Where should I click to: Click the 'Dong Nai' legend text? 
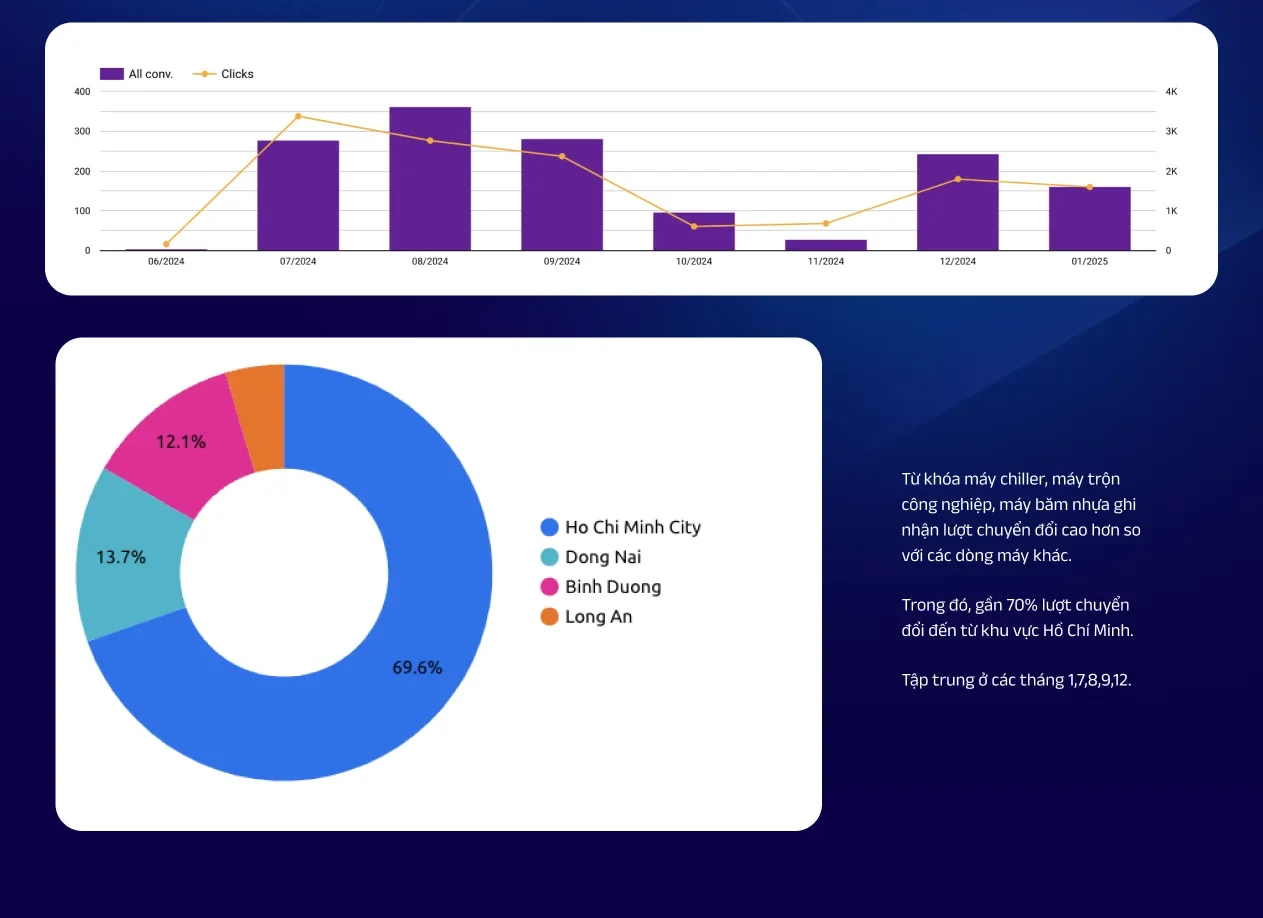(603, 557)
